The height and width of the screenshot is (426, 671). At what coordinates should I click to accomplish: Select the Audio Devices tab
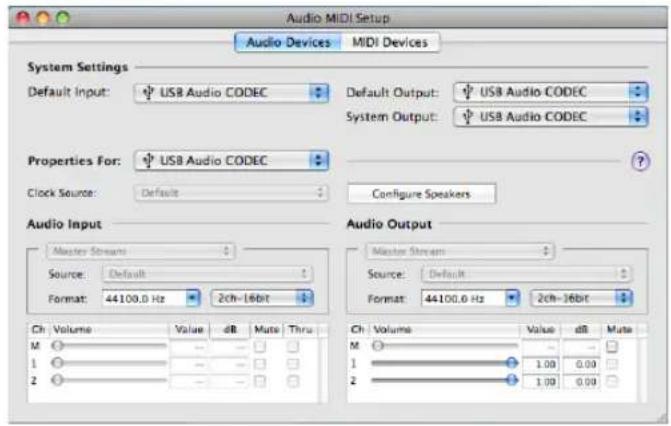288,42
